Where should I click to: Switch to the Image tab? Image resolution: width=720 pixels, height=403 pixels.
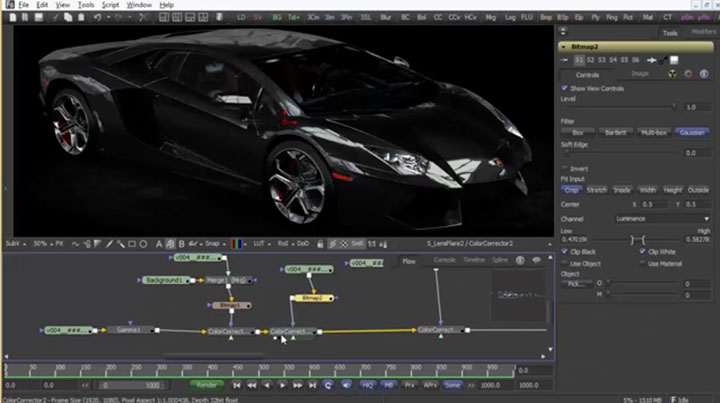640,73
